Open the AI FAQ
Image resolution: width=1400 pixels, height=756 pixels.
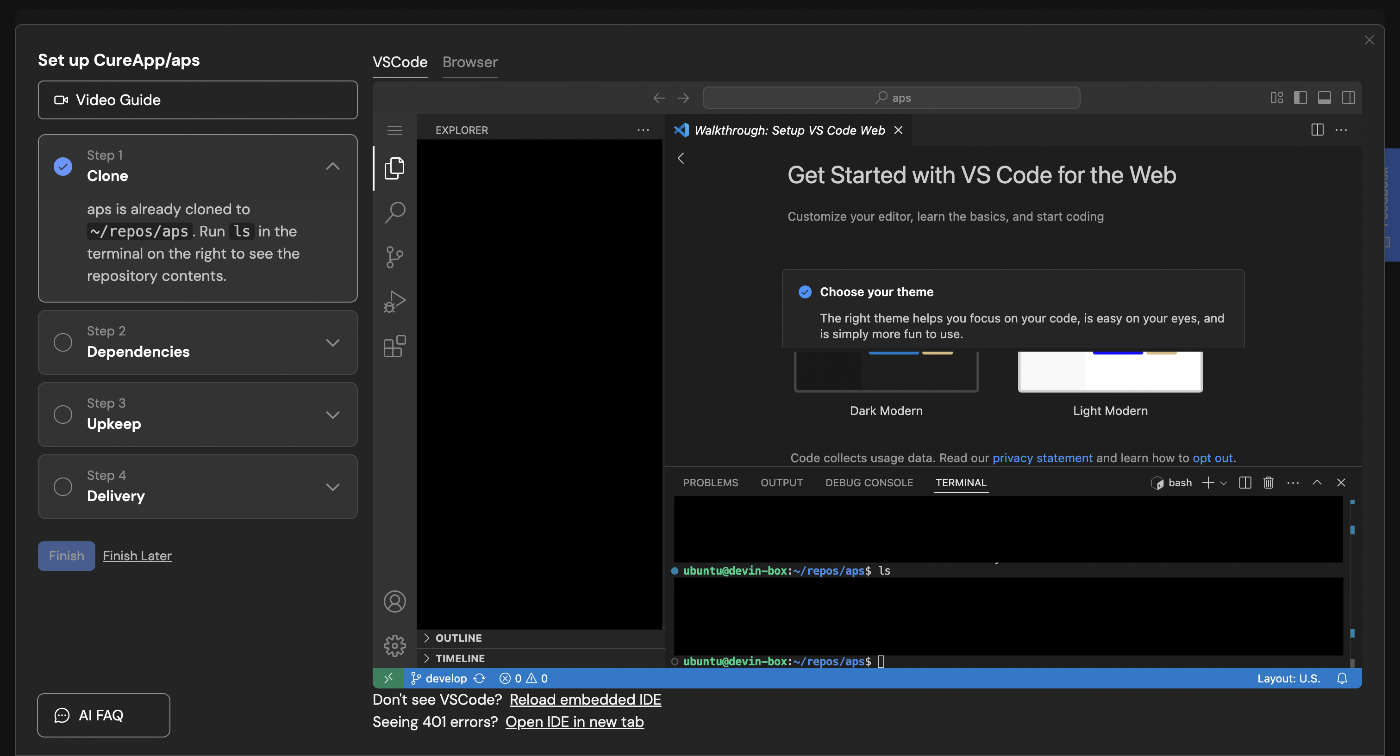104,715
